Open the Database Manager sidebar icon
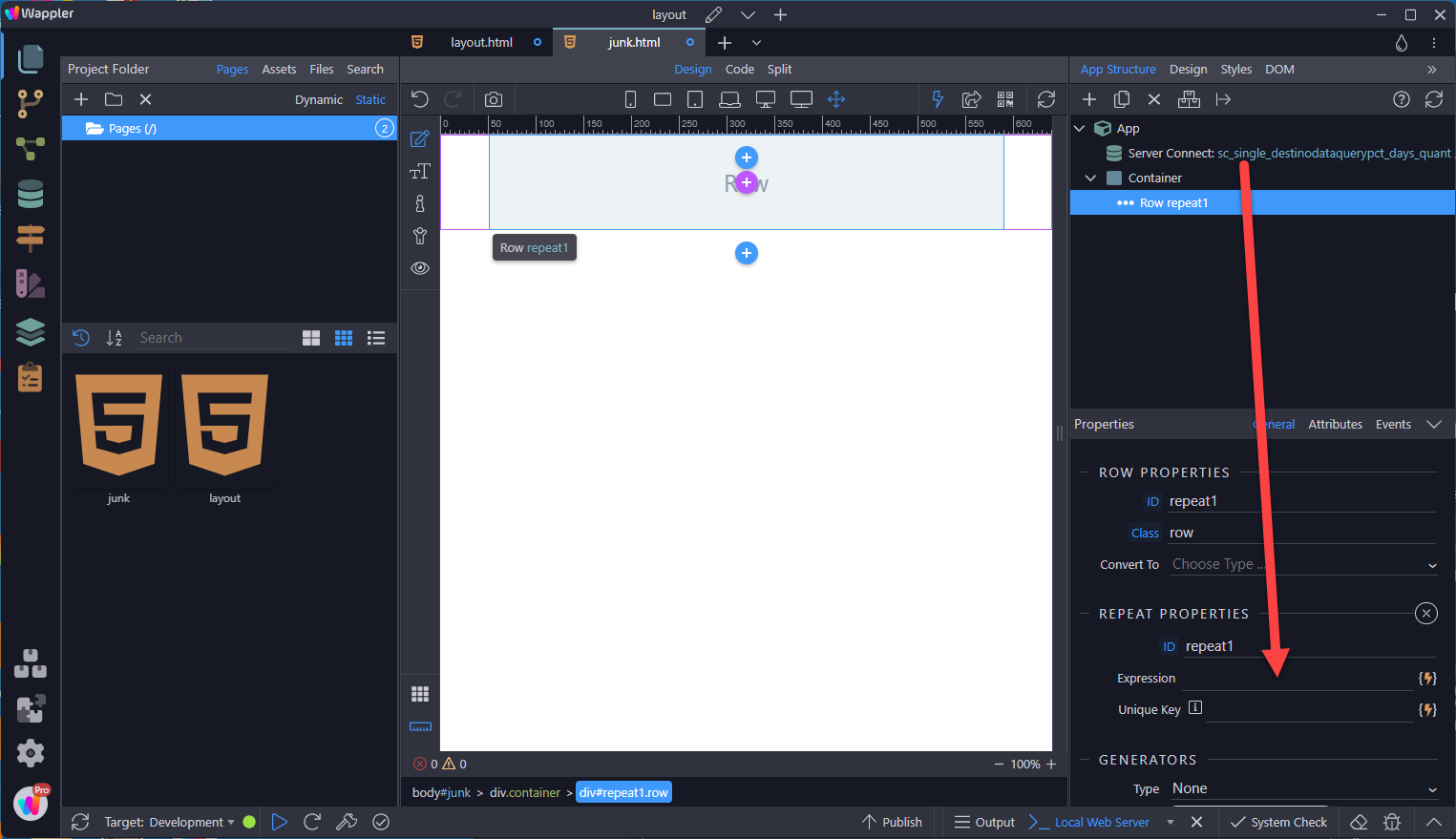This screenshot has height=839, width=1456. coord(31,194)
